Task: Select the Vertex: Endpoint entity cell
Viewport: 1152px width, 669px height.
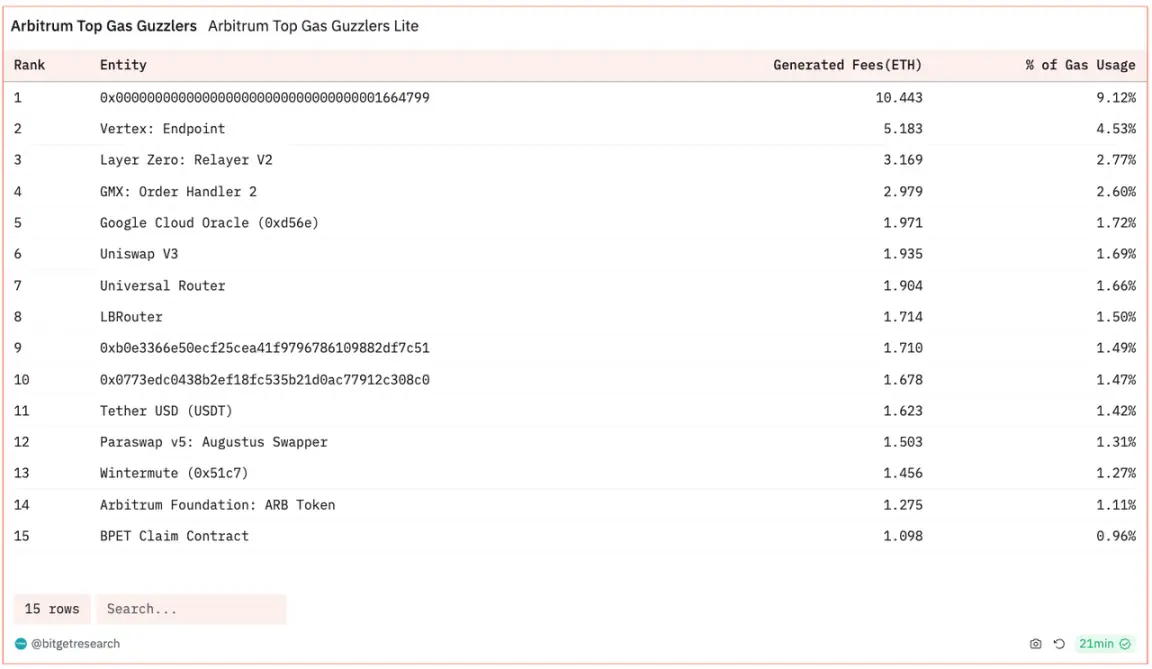Action: [162, 129]
